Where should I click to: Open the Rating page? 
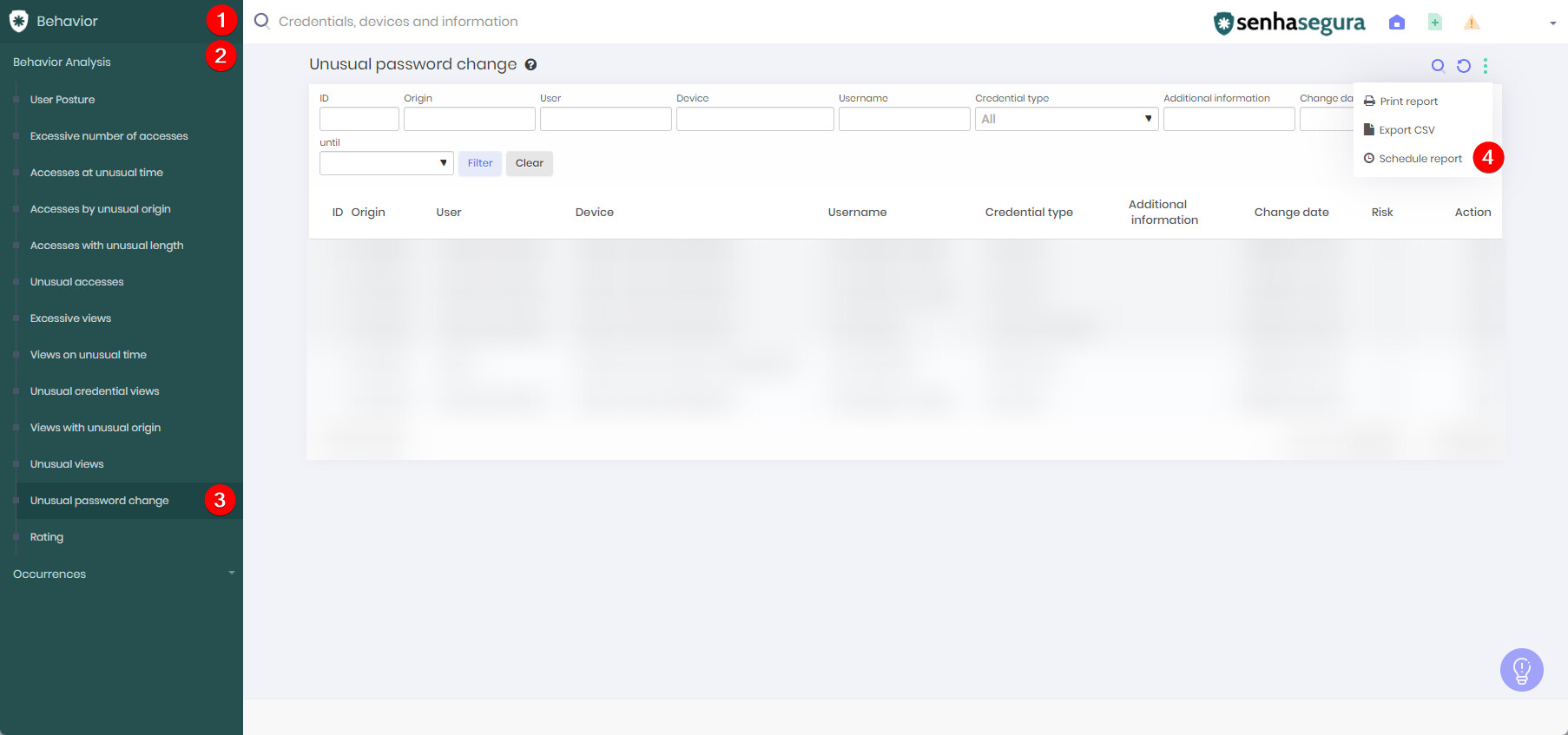point(47,537)
